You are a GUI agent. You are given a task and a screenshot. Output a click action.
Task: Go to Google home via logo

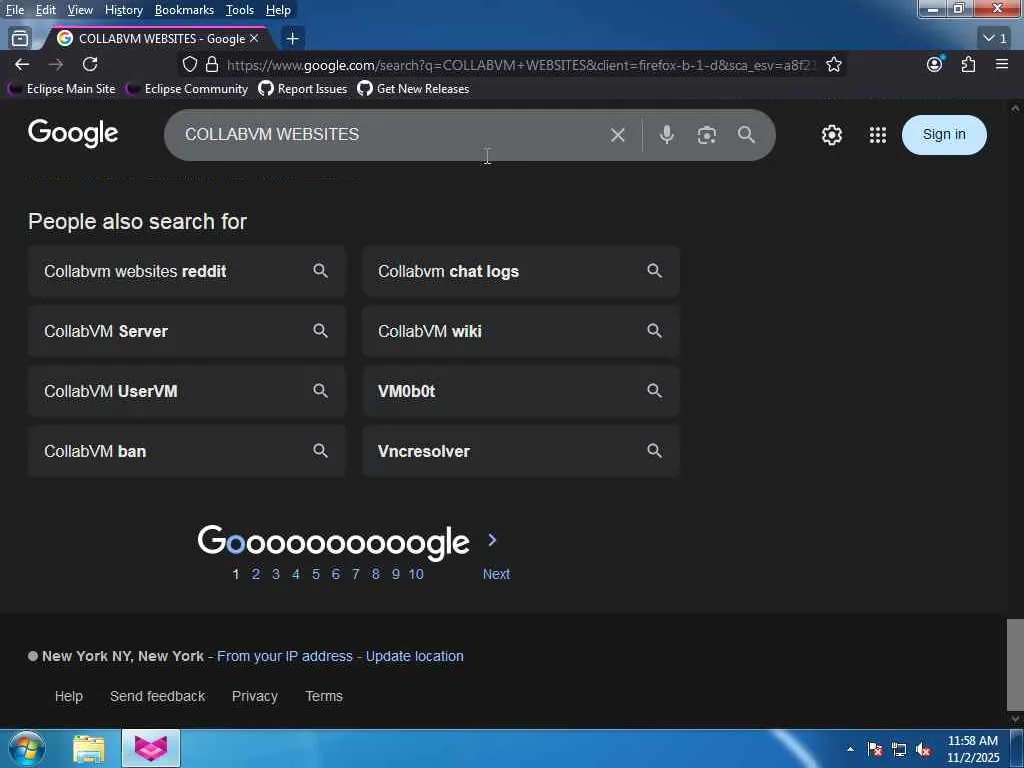tap(73, 133)
